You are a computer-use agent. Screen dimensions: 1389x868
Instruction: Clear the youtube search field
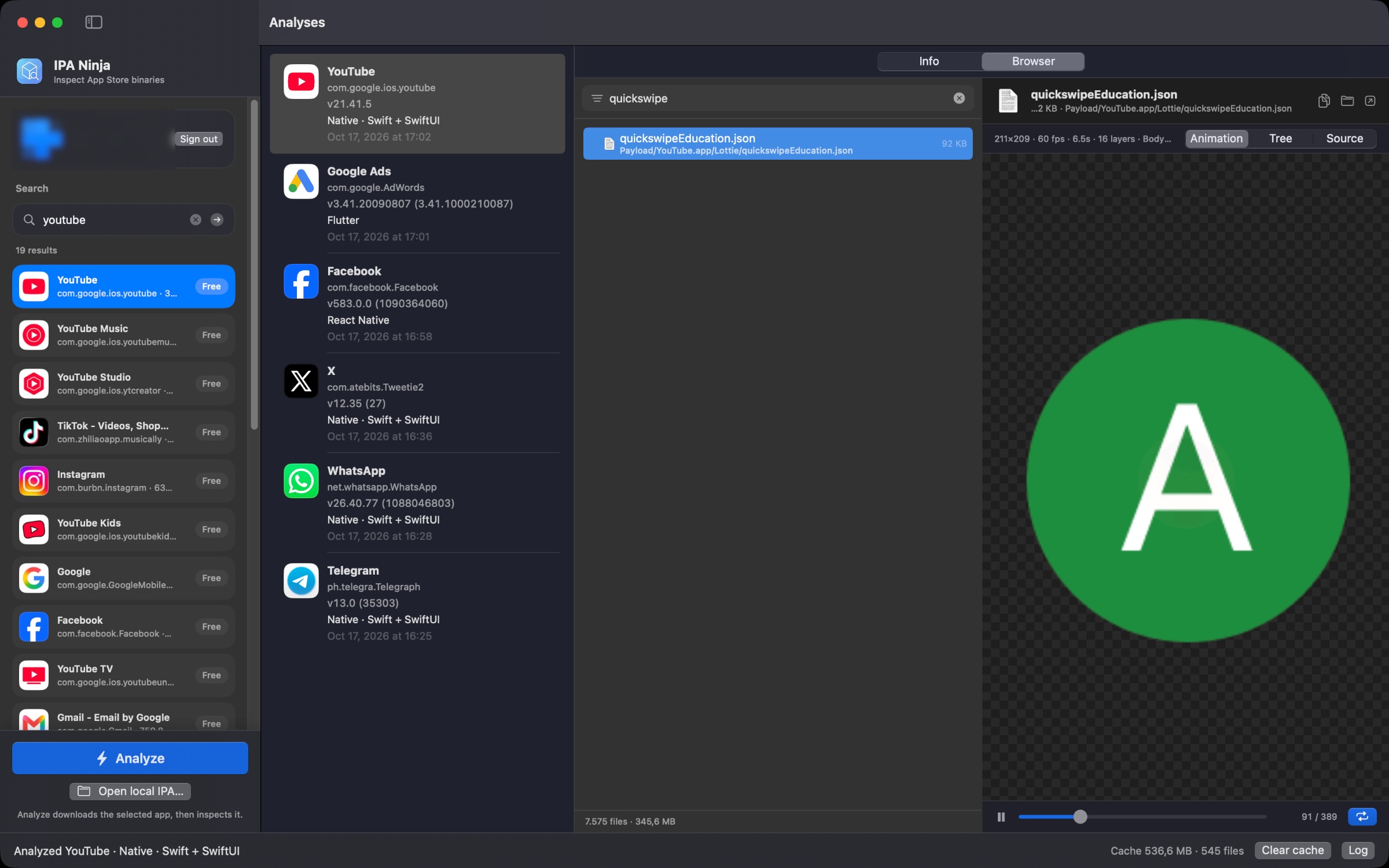(196, 220)
